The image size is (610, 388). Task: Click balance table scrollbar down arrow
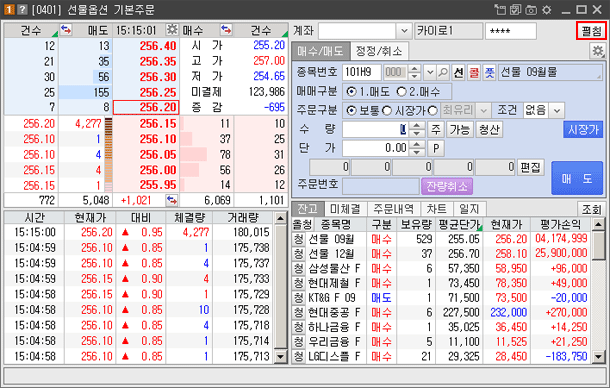click(x=598, y=356)
